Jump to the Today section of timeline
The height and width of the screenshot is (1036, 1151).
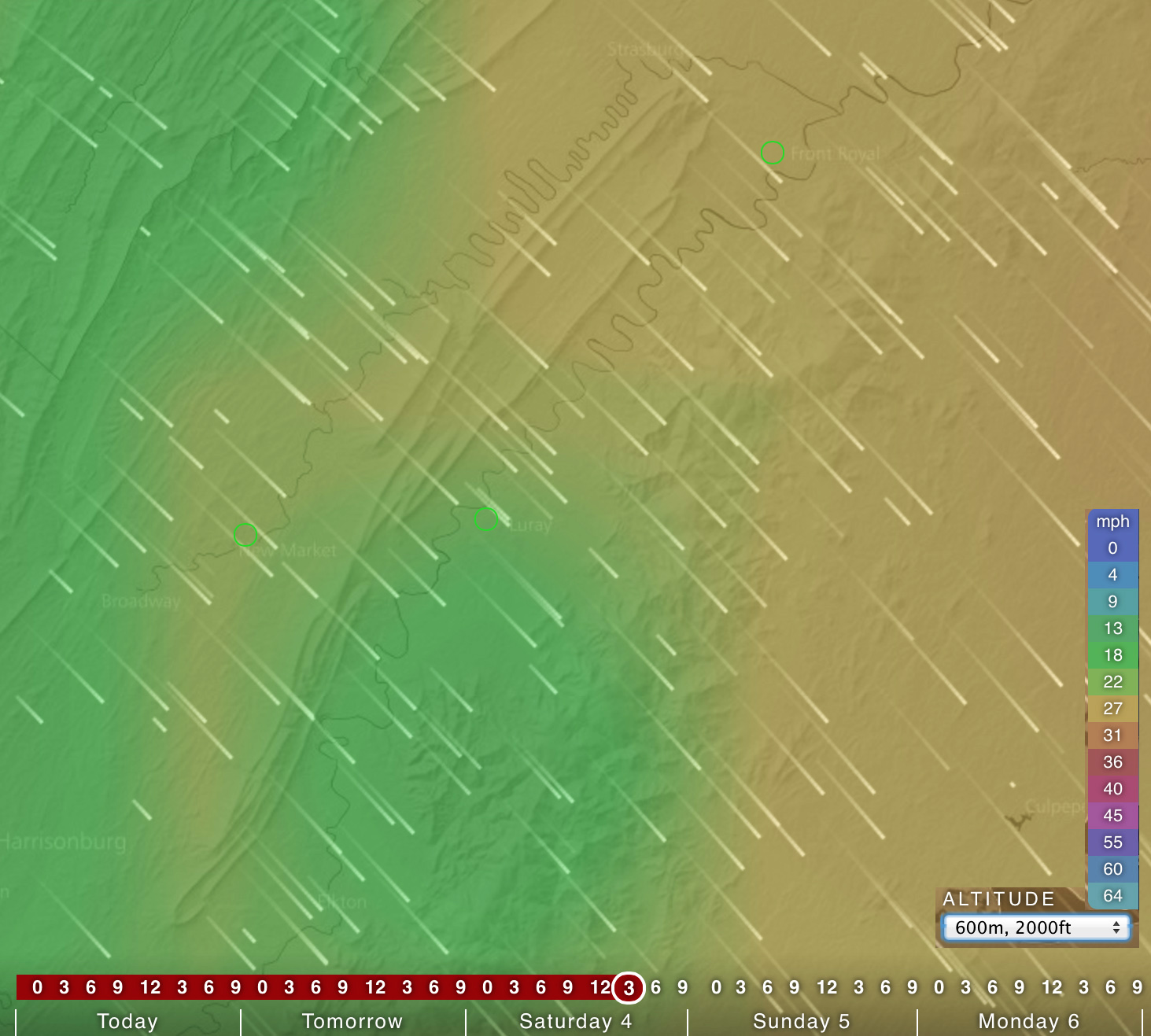127,1021
